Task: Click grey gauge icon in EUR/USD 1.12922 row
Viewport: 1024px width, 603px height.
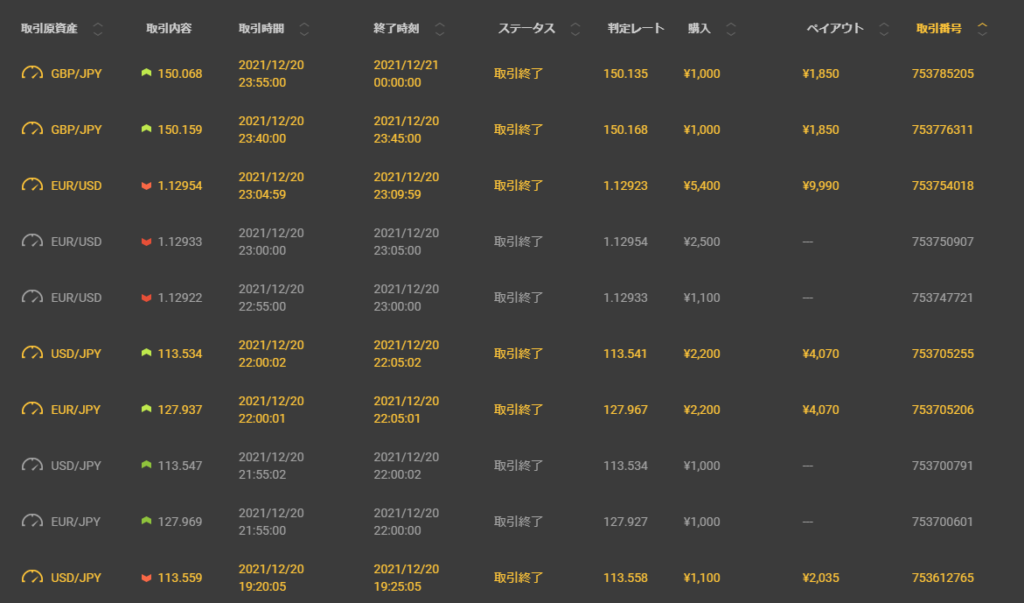Action: (33, 297)
